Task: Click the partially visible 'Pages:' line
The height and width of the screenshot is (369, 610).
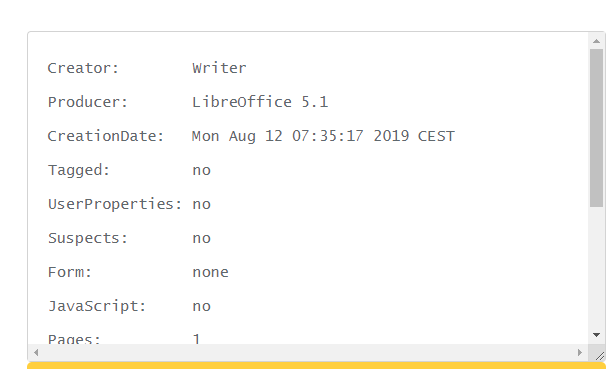Action: pos(124,339)
